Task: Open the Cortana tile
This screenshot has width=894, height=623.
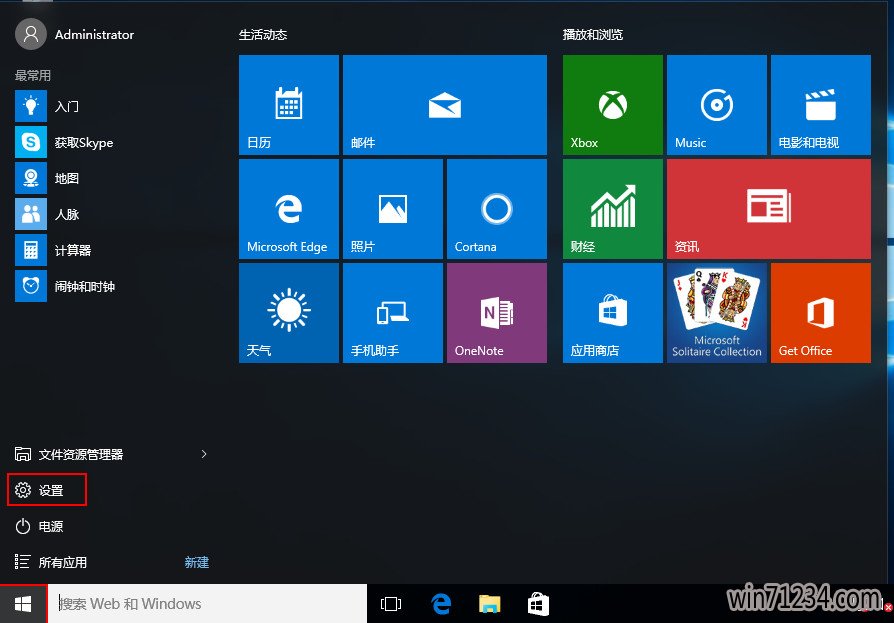Action: pyautogui.click(x=497, y=209)
